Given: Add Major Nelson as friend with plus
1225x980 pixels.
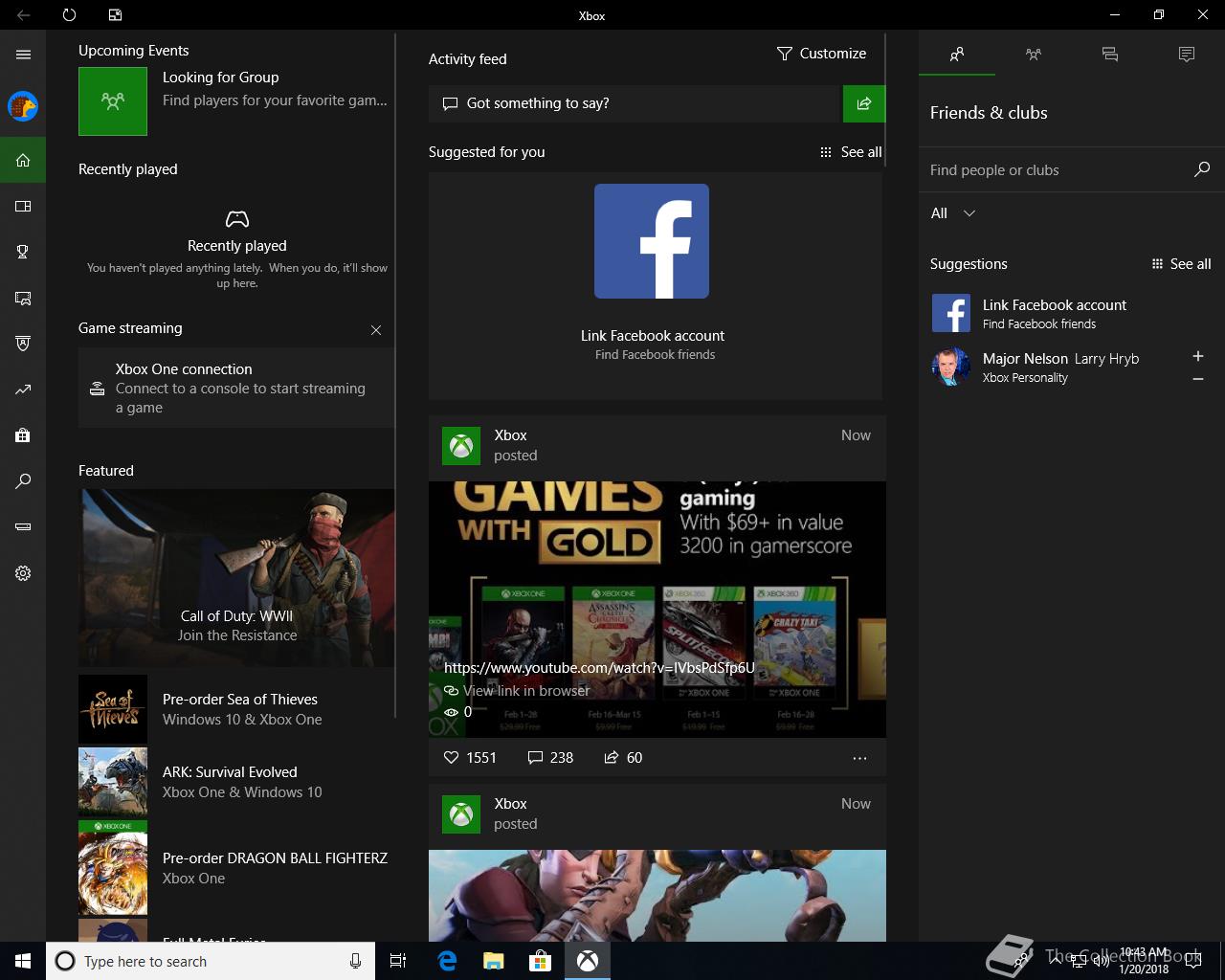Looking at the screenshot, I should point(1197,356).
